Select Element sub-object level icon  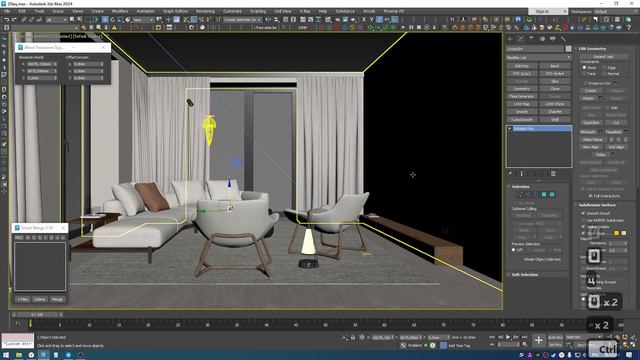click(x=552, y=195)
